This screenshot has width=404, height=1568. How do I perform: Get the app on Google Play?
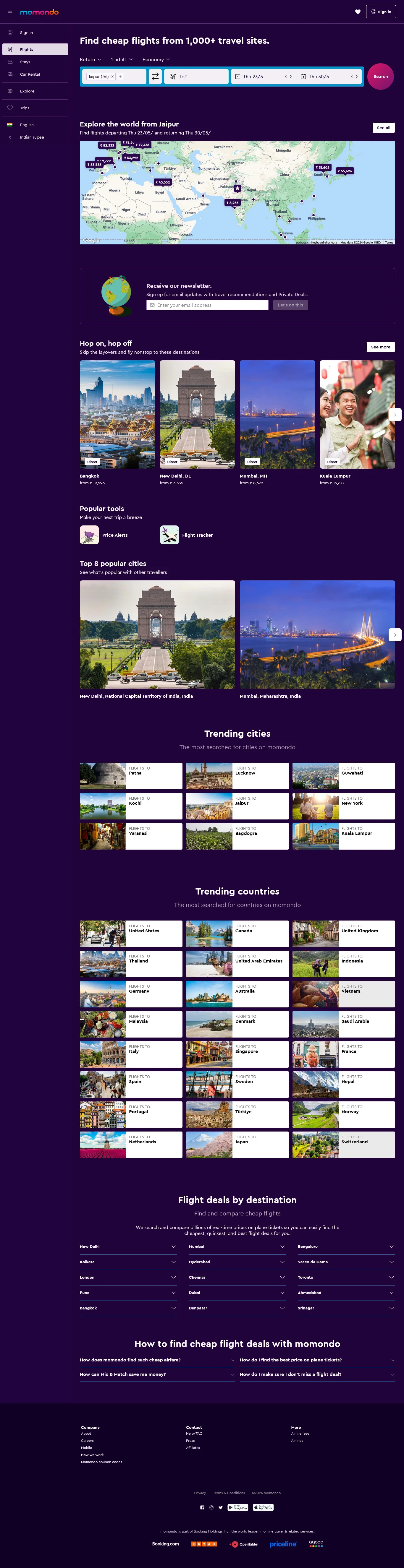238,1507
